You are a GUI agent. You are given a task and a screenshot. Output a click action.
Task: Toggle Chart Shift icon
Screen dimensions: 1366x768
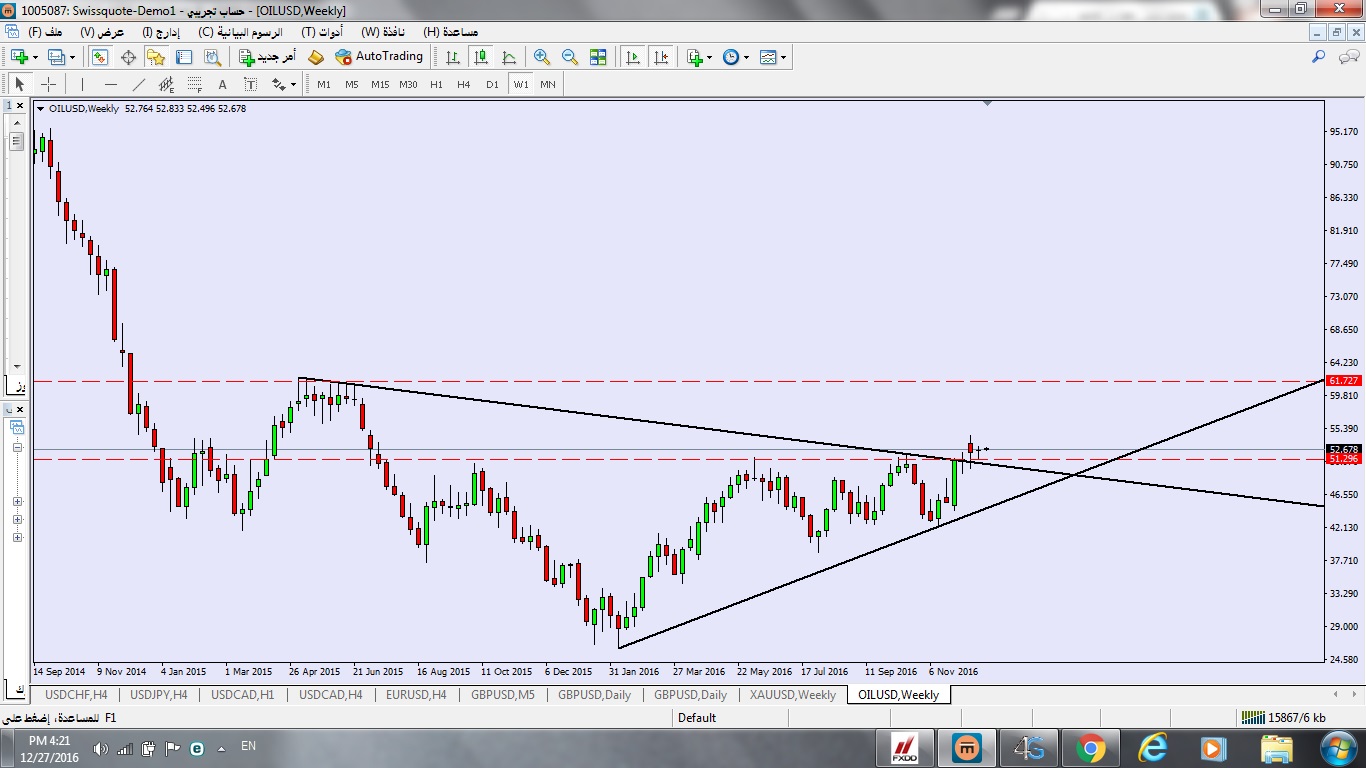click(660, 57)
